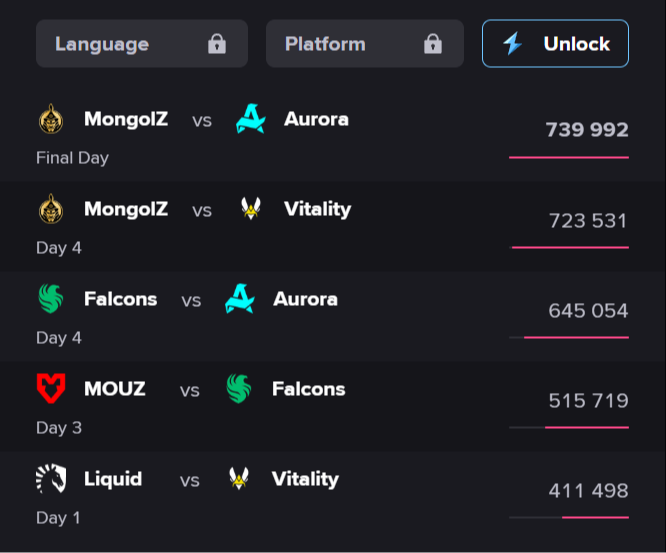Click the lock icon on Language filter
This screenshot has height=553, width=666.
click(x=216, y=44)
